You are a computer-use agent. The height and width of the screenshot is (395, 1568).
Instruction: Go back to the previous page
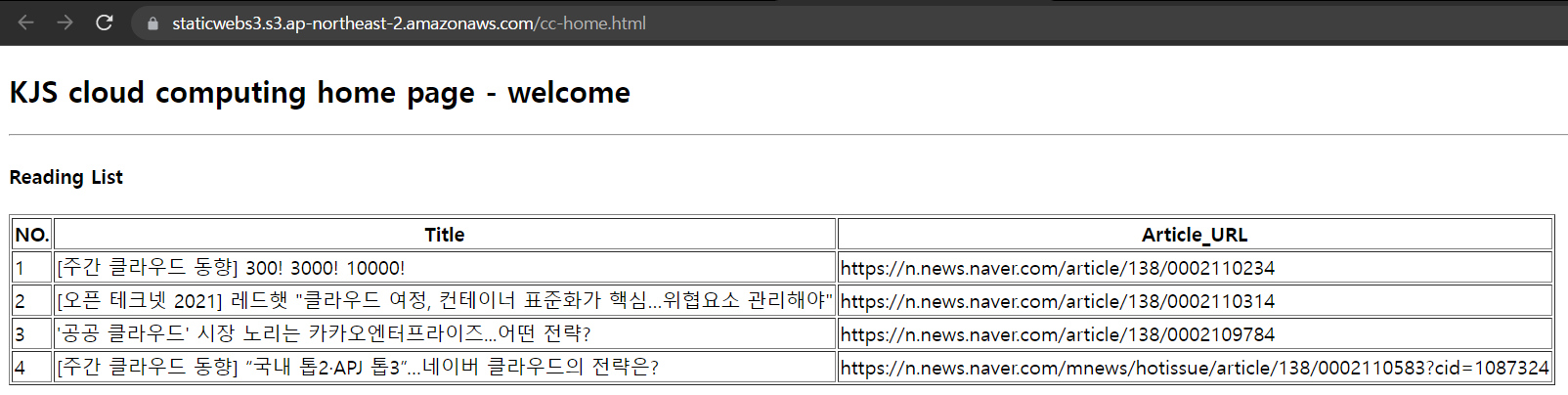coord(26,22)
